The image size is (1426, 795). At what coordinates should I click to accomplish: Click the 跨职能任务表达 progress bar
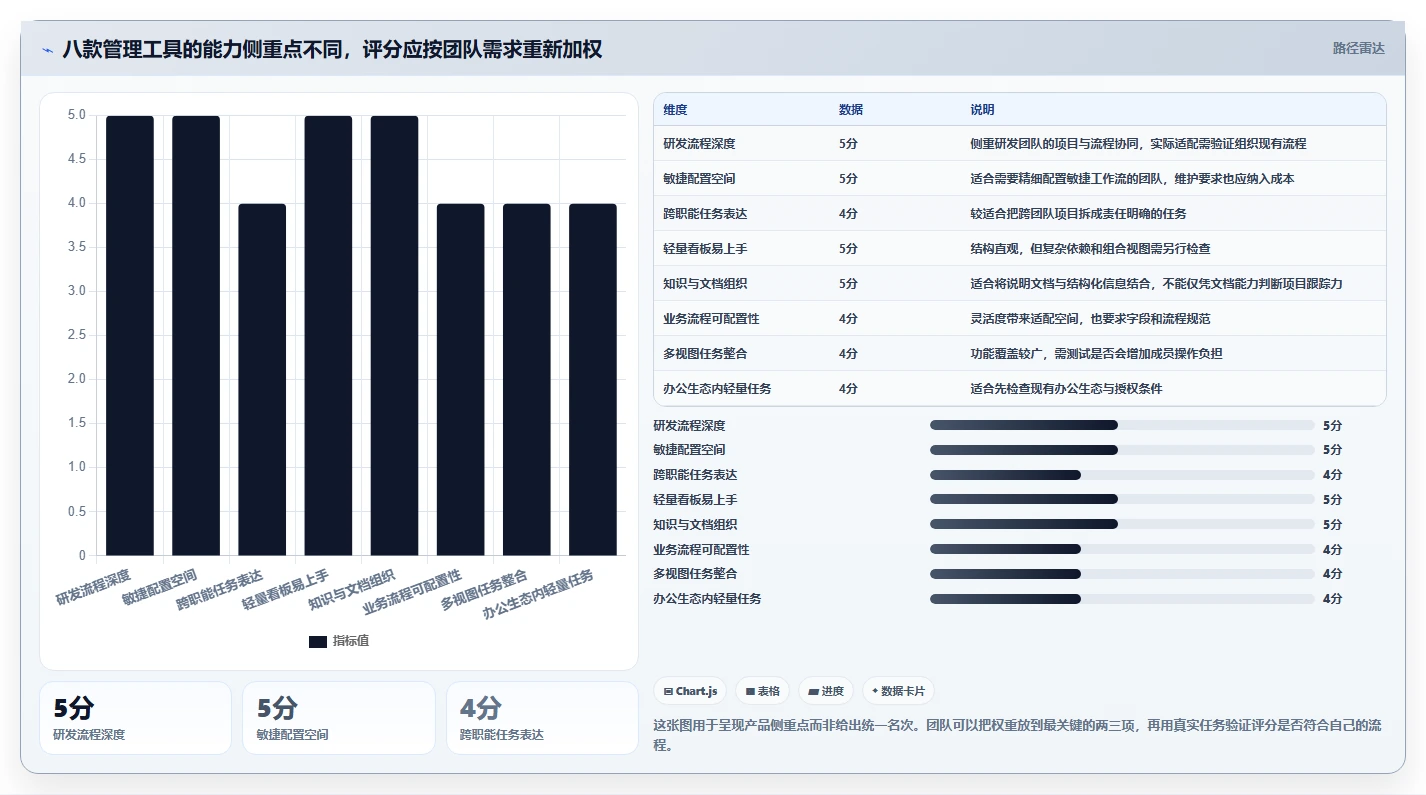point(1122,475)
